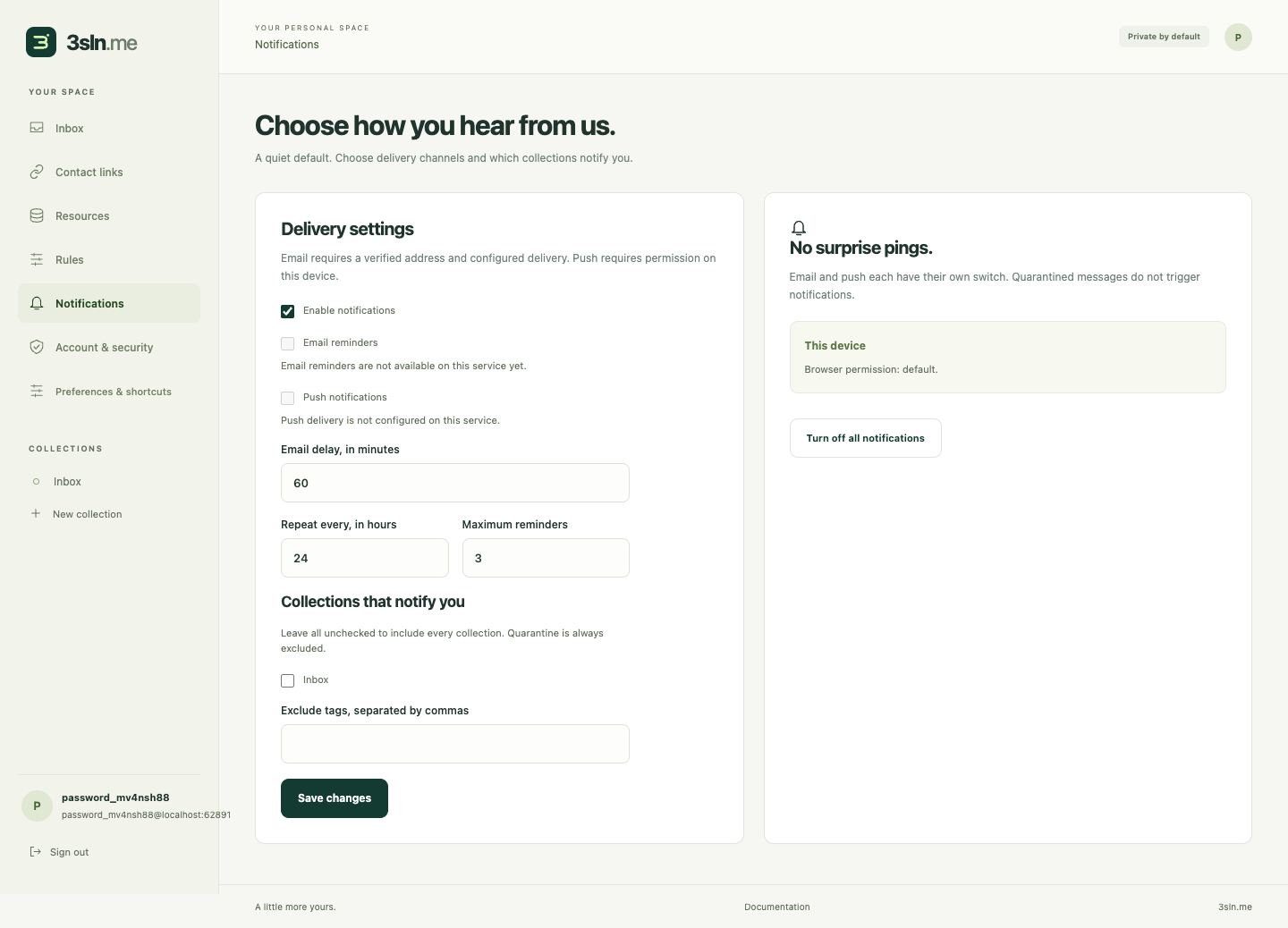This screenshot has width=1288, height=928.
Task: Open Inbox from the sidebar menu
Action: (109, 128)
